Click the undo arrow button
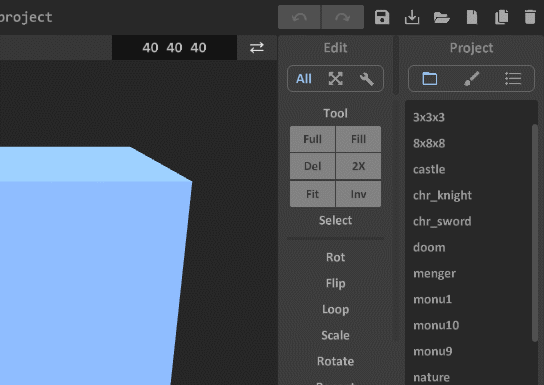The height and width of the screenshot is (385, 544). pyautogui.click(x=299, y=17)
